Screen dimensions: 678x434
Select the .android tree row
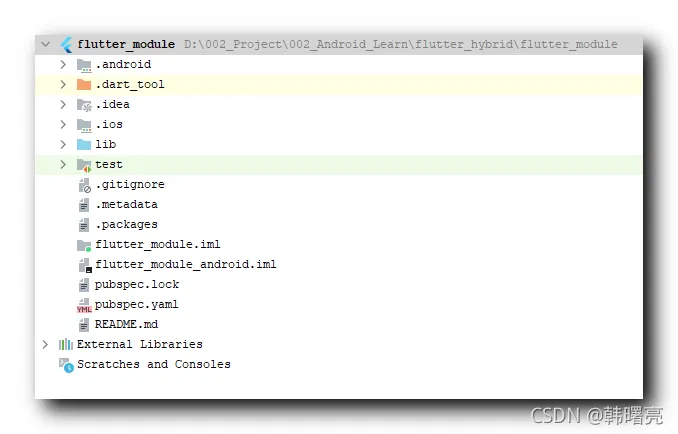pos(339,64)
